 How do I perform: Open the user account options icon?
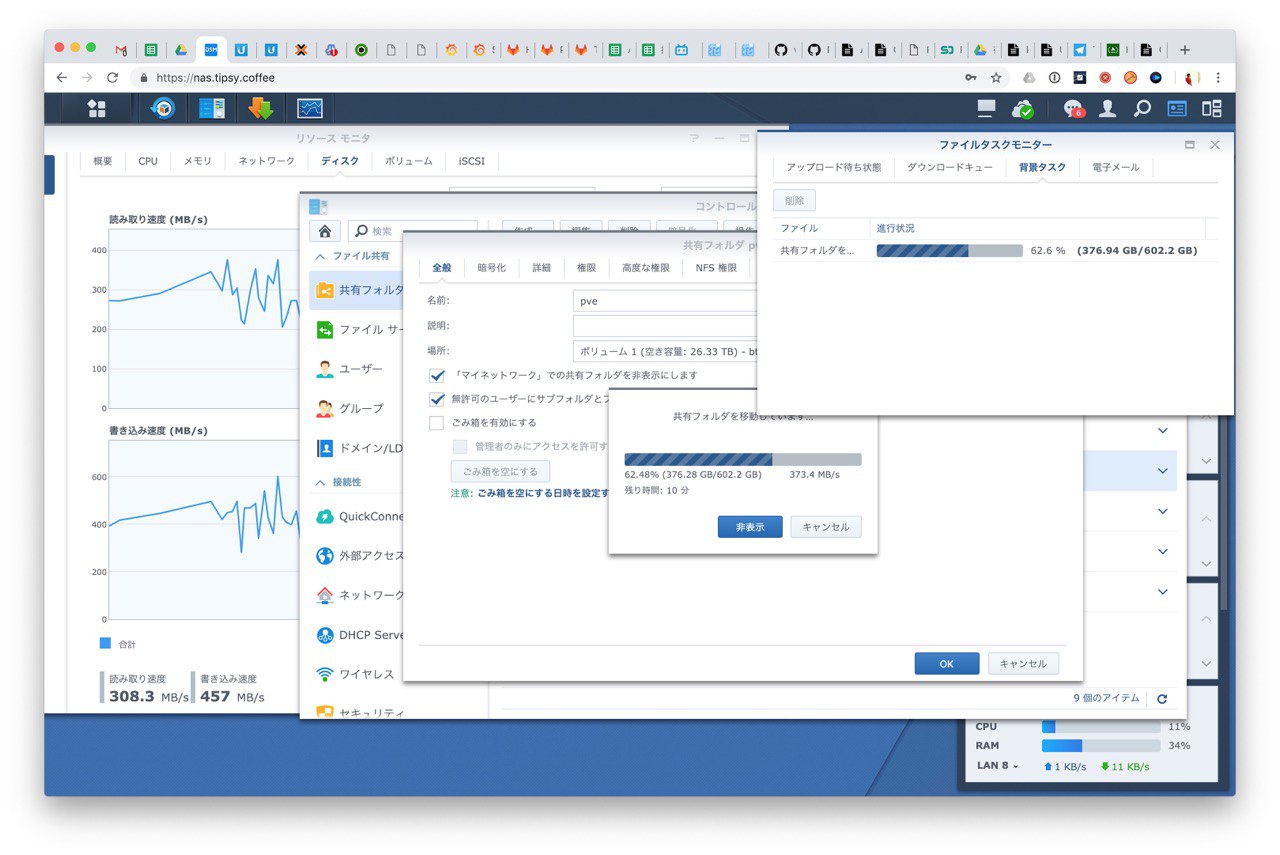pyautogui.click(x=1107, y=108)
